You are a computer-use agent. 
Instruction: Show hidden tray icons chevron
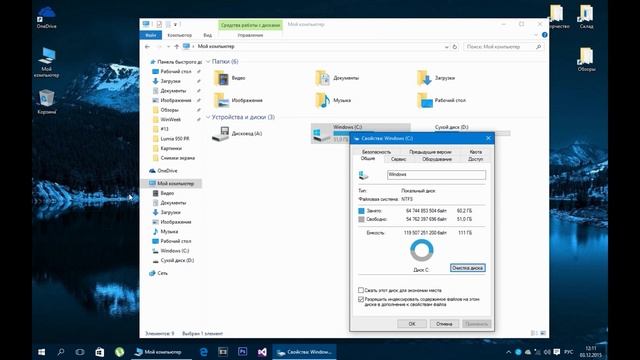[509, 352]
